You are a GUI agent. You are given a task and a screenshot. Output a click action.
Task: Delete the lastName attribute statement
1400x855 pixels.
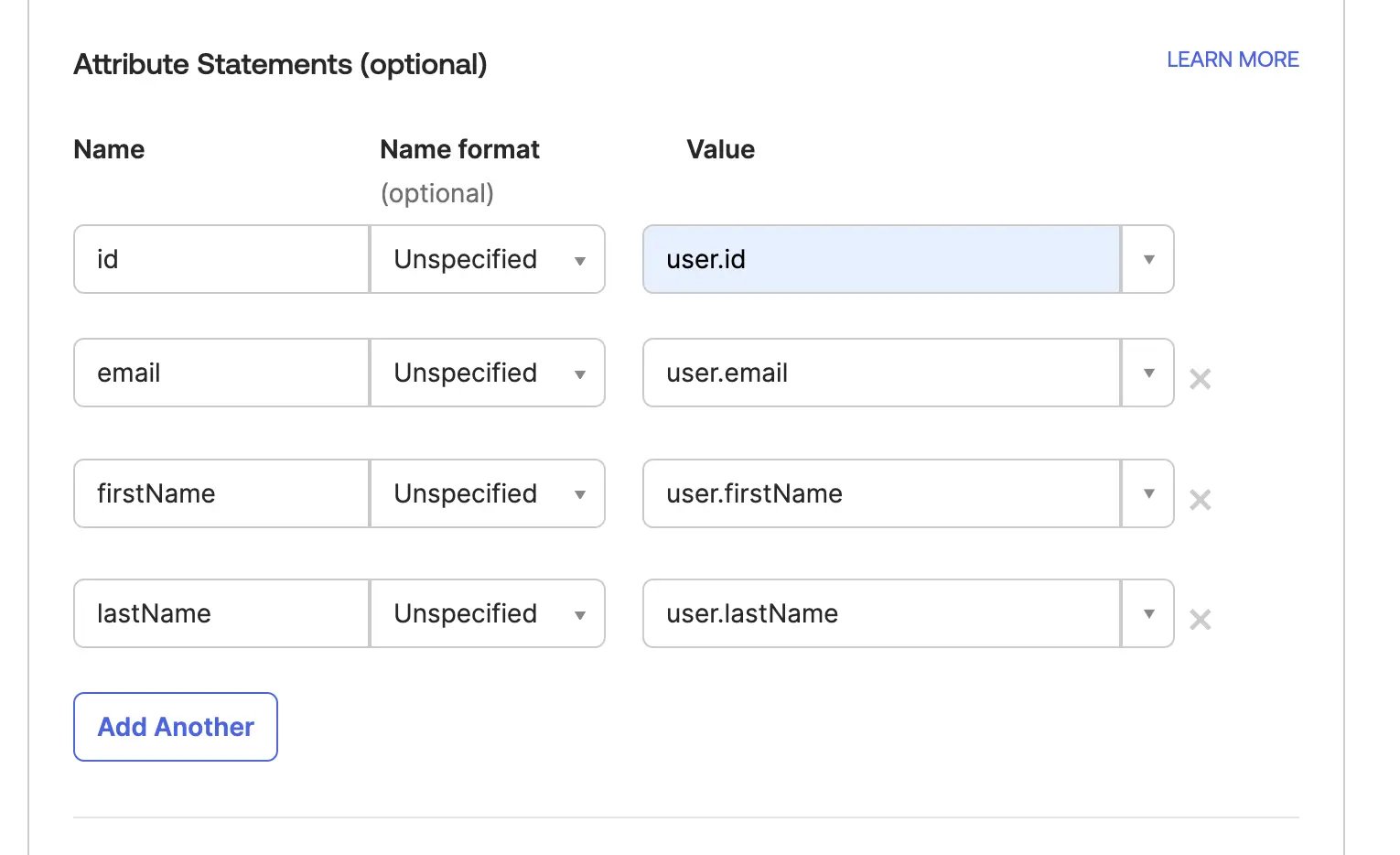(x=1200, y=620)
